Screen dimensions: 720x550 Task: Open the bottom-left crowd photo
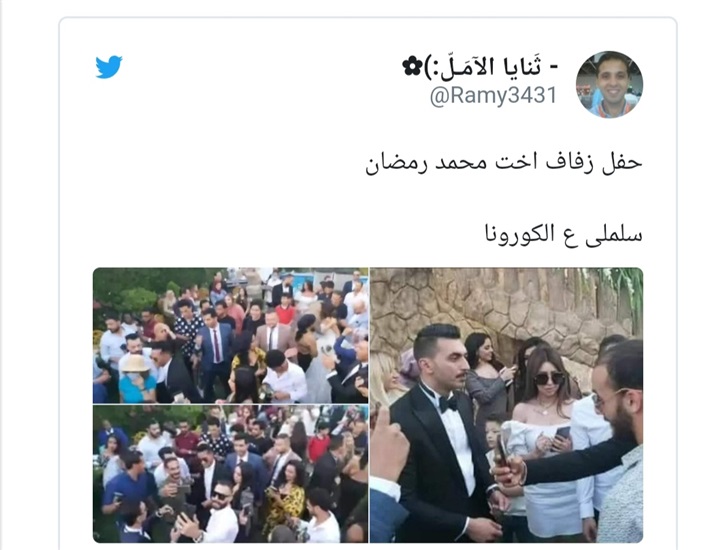point(231,474)
